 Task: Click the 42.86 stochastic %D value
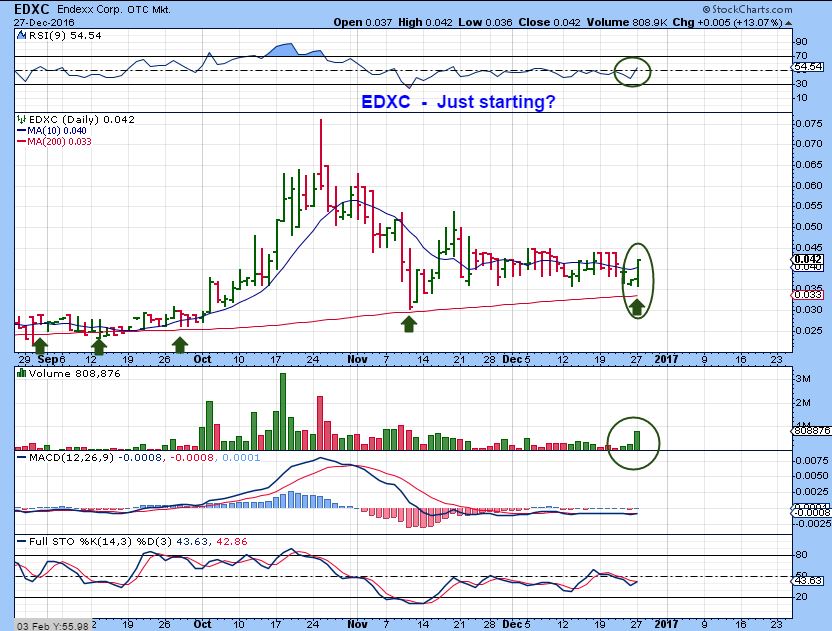(232, 541)
